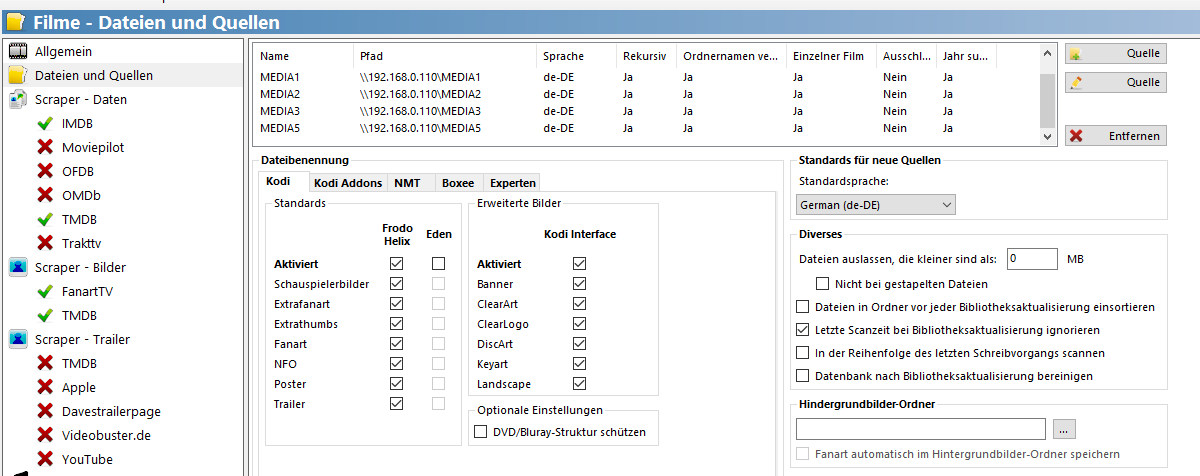Click the red X beside YouTube
1200x476 pixels.
[45, 459]
